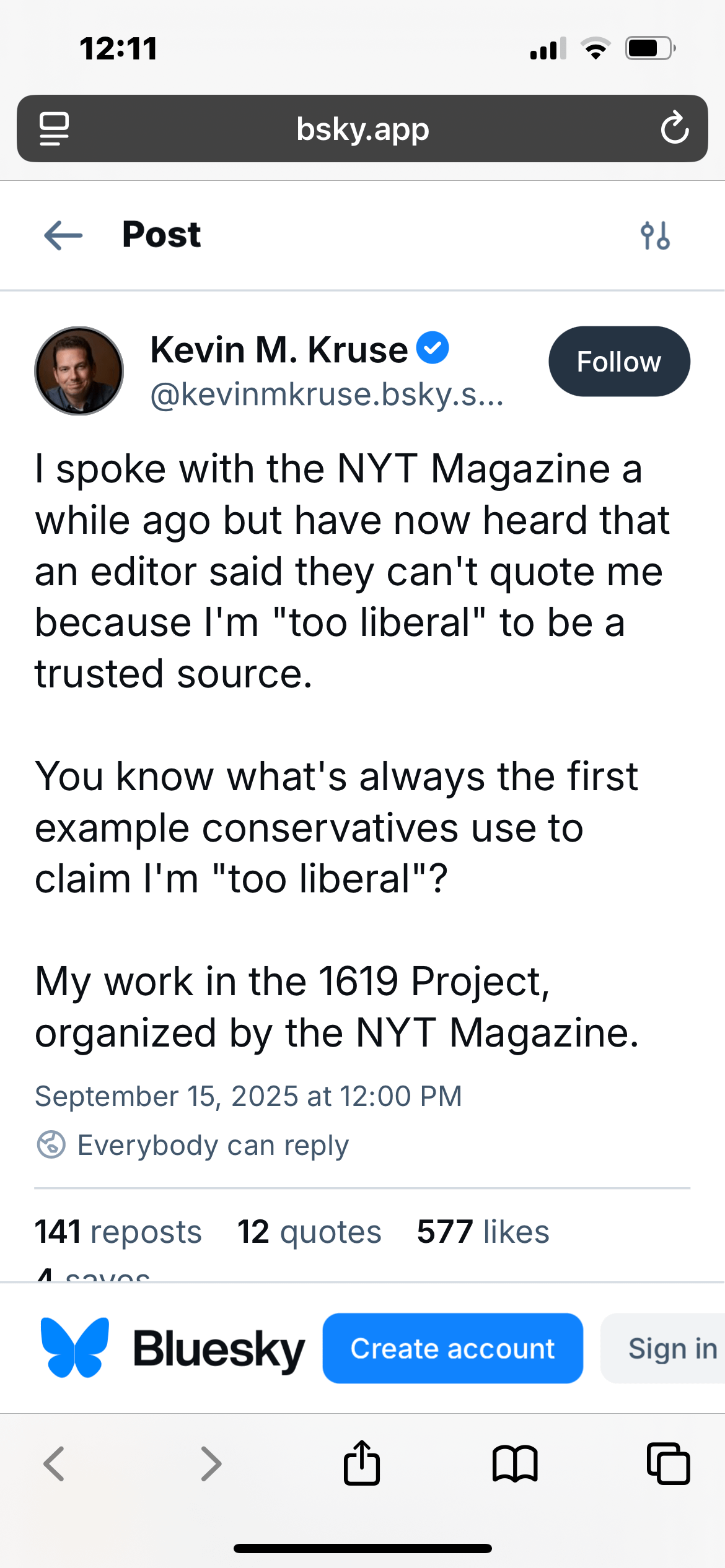
Task: Open Safari page menu icon in address bar
Action: [x=55, y=129]
